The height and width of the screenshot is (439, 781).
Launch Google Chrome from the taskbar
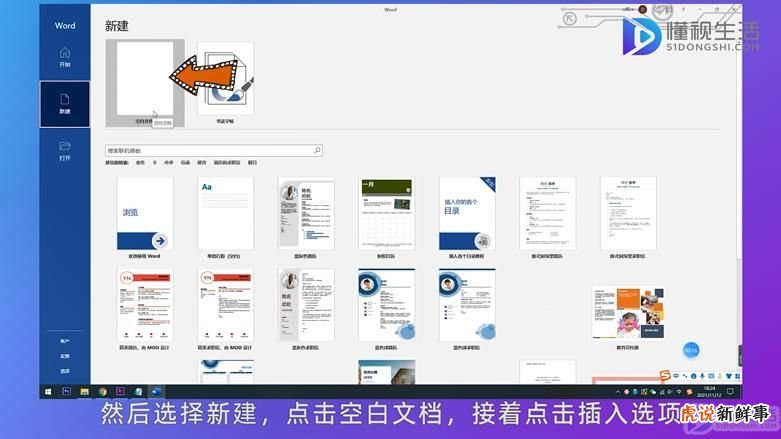click(103, 392)
